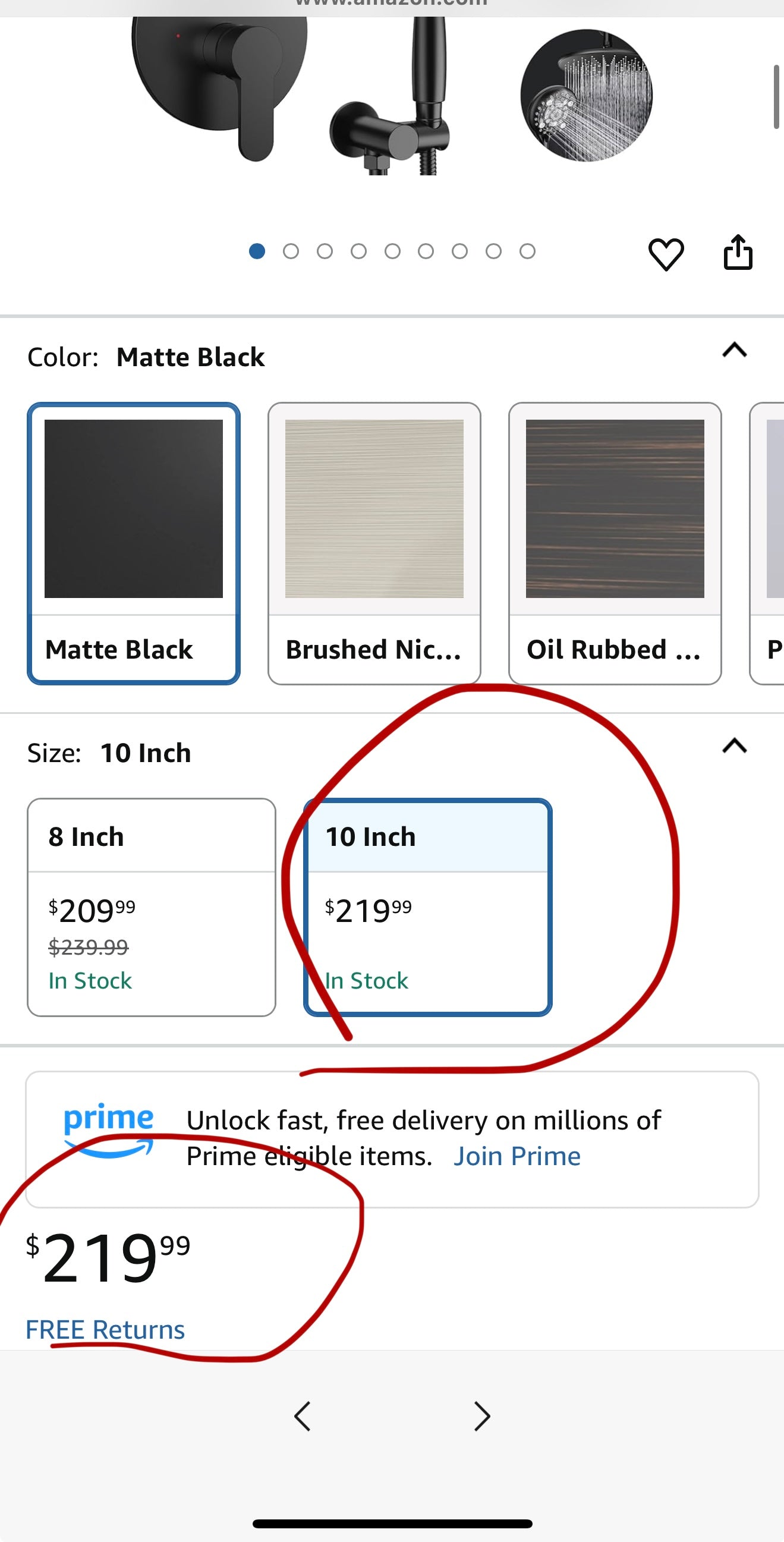Tap the Prime logo
The width and height of the screenshot is (784, 1542).
point(108,1129)
